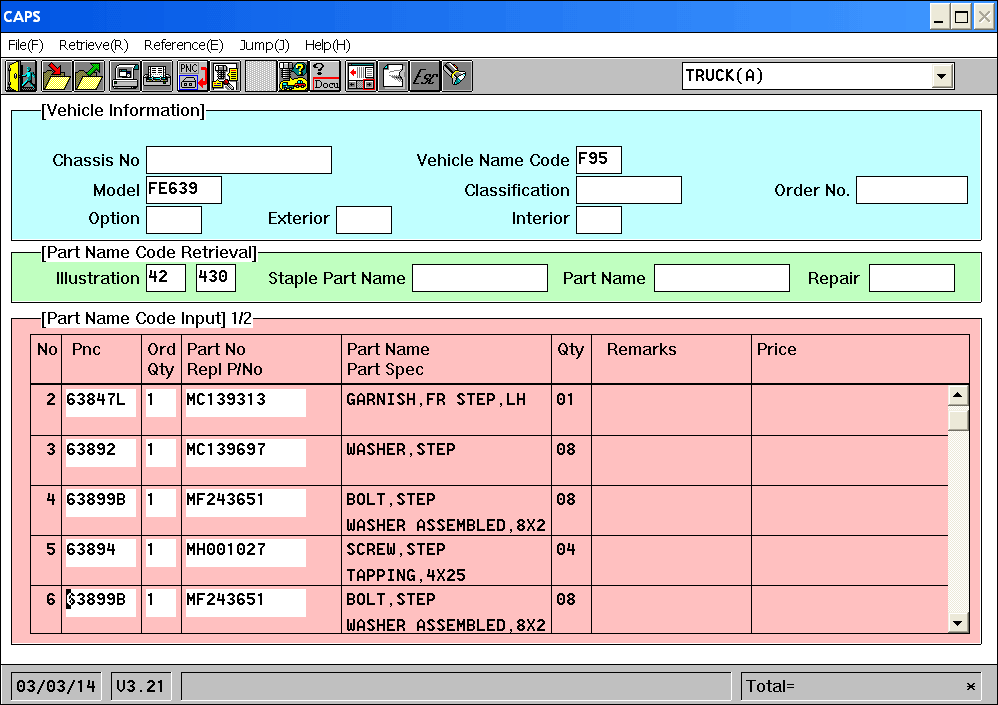
Task: Click the parts table scrollbar thumb
Action: coord(958,419)
